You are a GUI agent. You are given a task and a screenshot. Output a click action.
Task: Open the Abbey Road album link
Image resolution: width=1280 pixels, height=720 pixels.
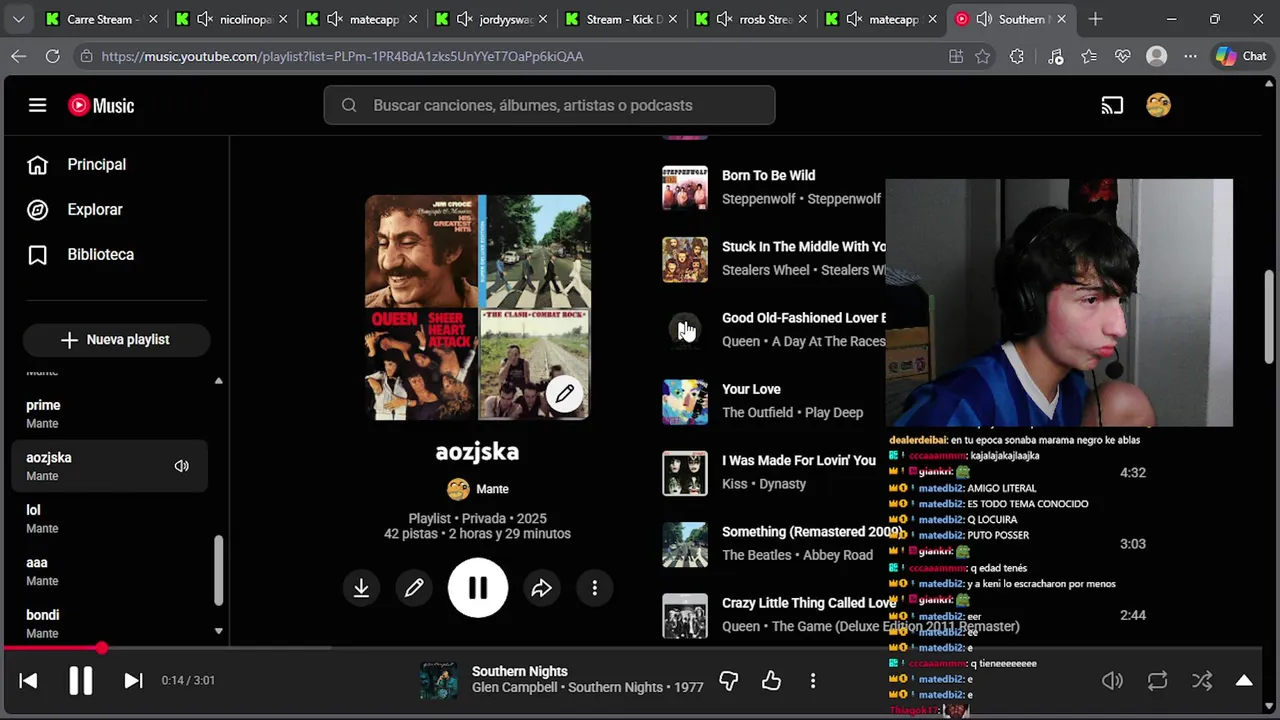coord(839,555)
